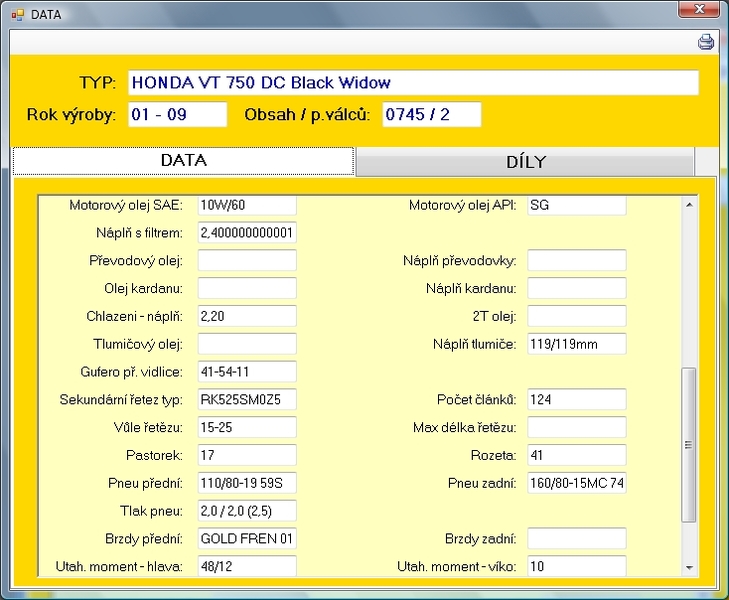Screen dimensions: 729x600
Task: Click the vertical scrollbar thumb
Action: 689,445
